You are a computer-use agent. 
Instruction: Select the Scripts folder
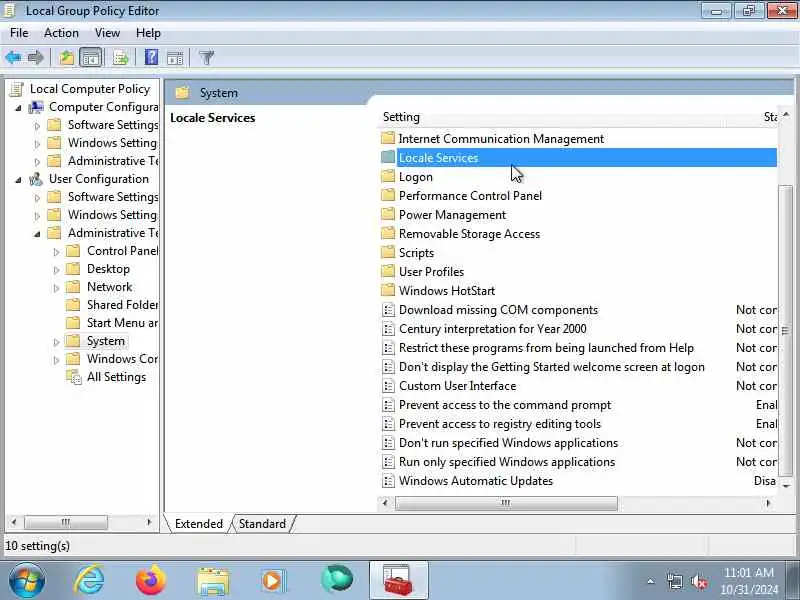pos(416,253)
